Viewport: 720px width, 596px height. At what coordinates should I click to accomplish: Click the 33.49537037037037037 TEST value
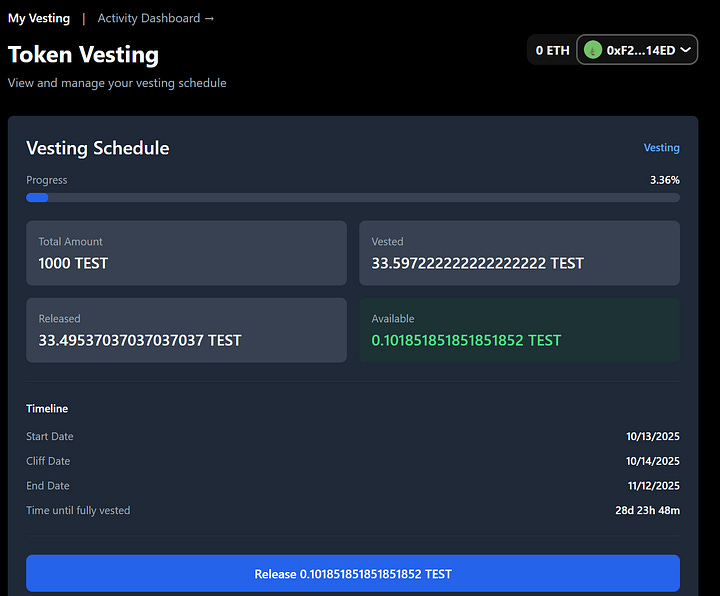[x=140, y=340]
